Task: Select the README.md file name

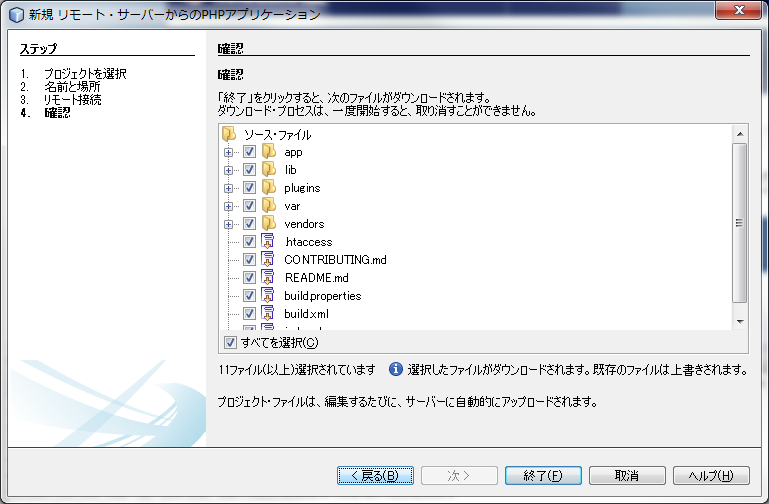Action: [317, 277]
